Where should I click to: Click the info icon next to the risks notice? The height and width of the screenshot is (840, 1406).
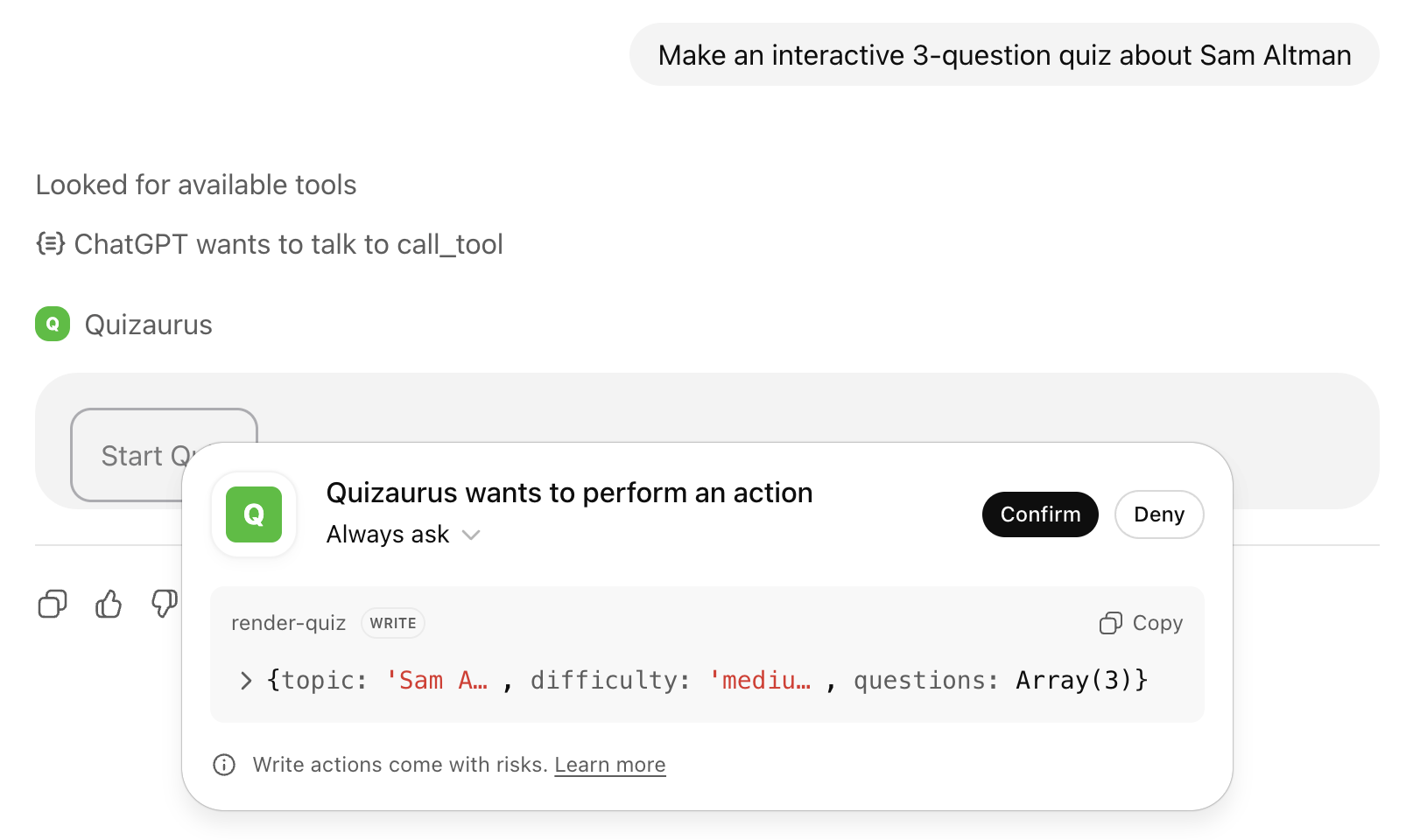224,765
